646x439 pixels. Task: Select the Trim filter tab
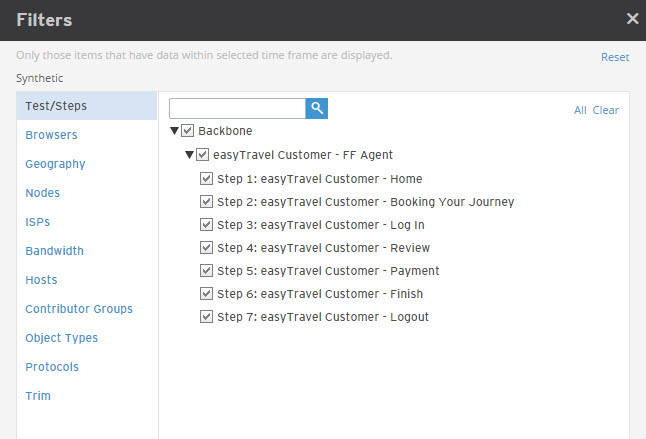click(38, 396)
